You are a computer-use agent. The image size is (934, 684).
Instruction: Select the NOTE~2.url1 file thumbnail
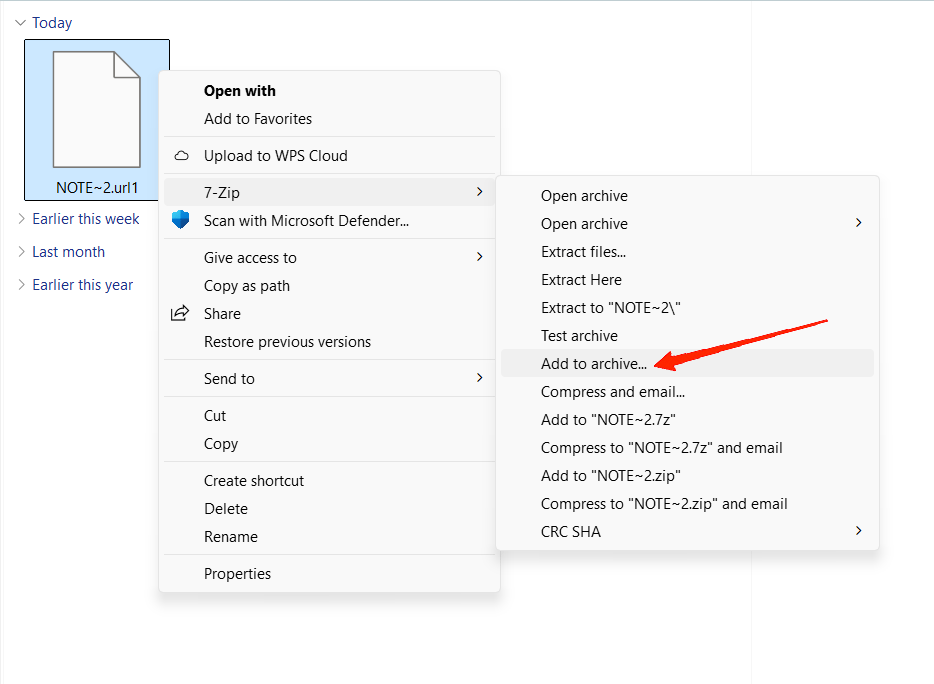coord(97,110)
